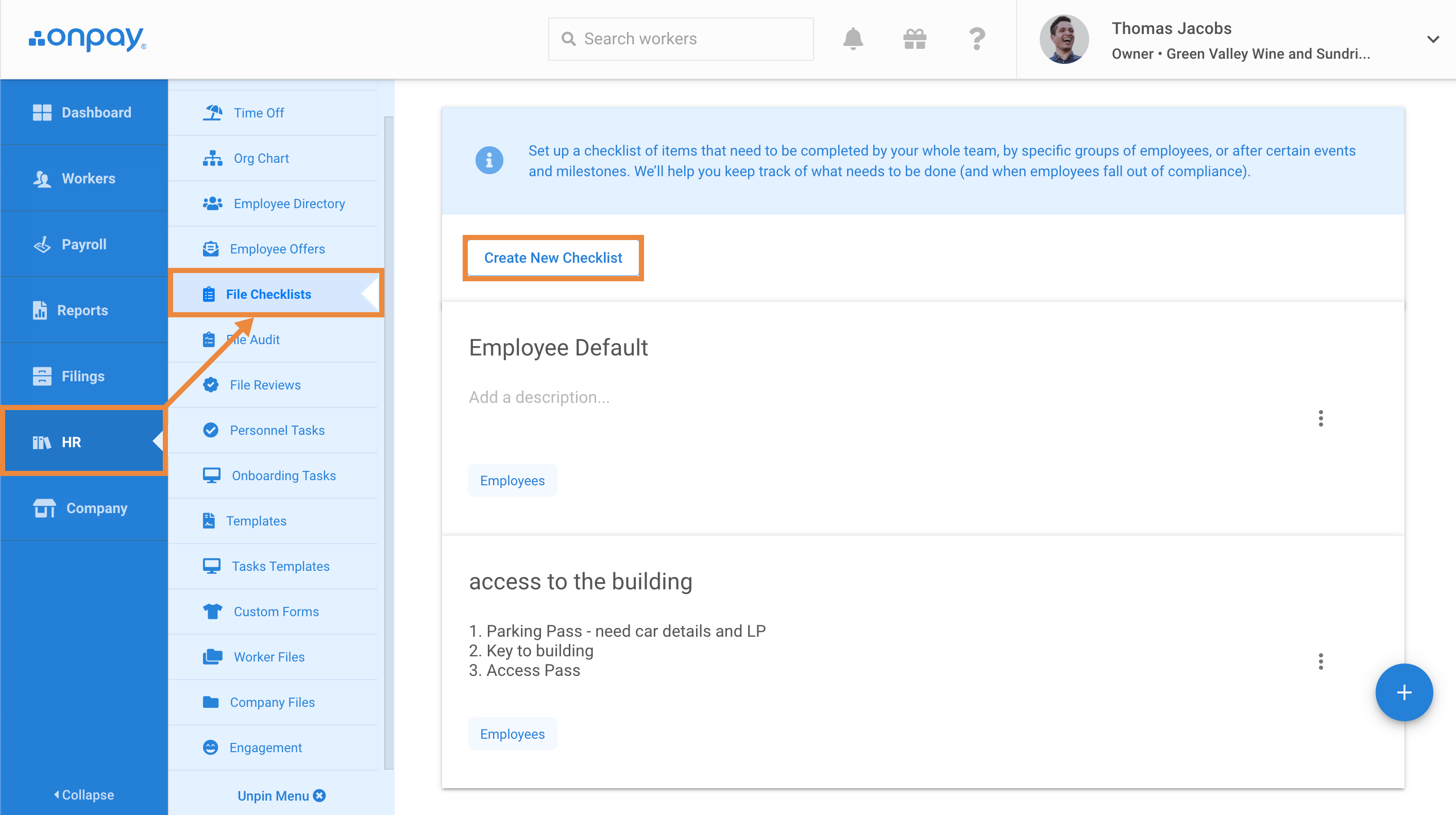Click the Dashboard grid icon
Screen dimensions: 1456x815
(x=42, y=112)
